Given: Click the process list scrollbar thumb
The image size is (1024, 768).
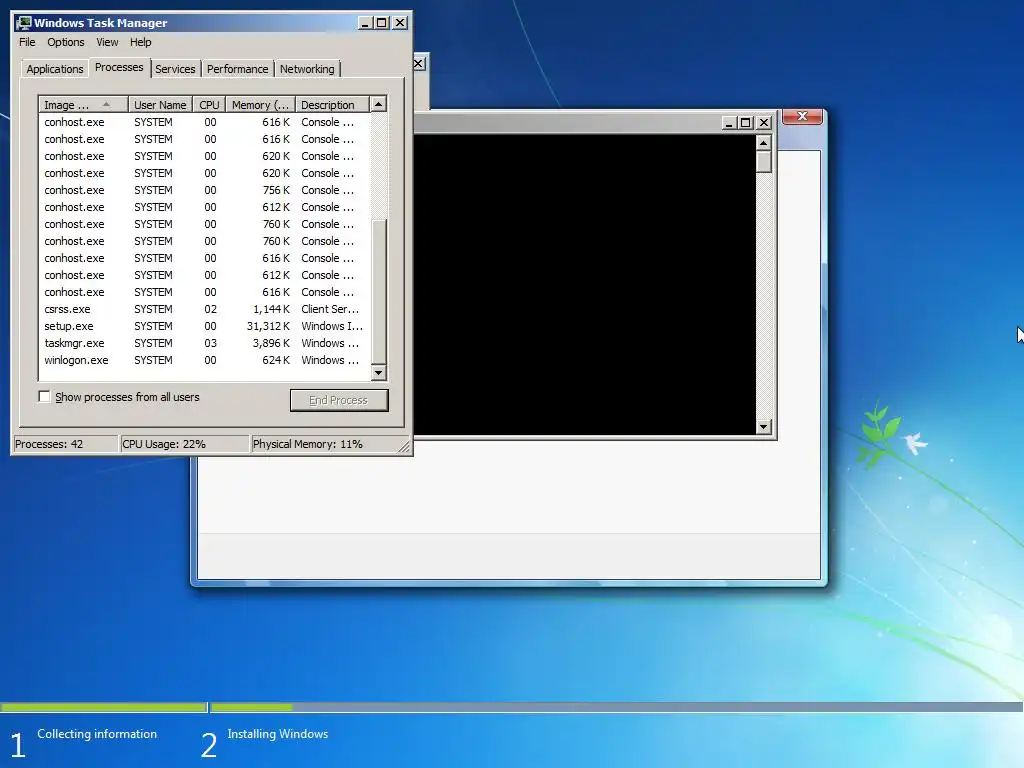Looking at the screenshot, I should (378, 291).
